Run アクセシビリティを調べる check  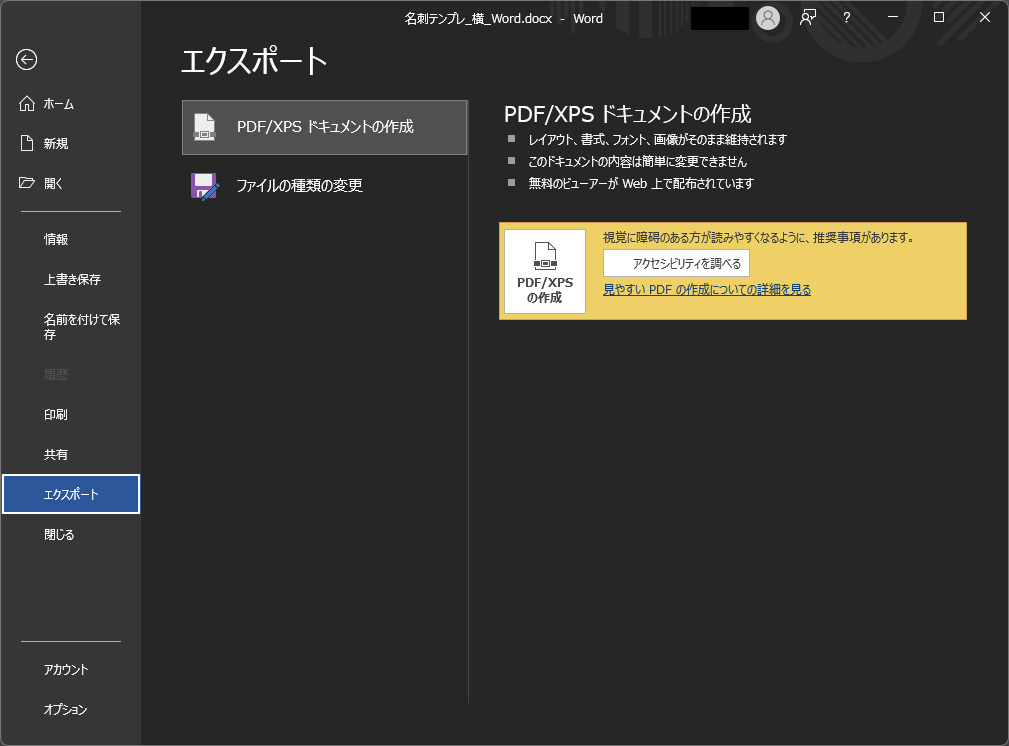point(676,263)
